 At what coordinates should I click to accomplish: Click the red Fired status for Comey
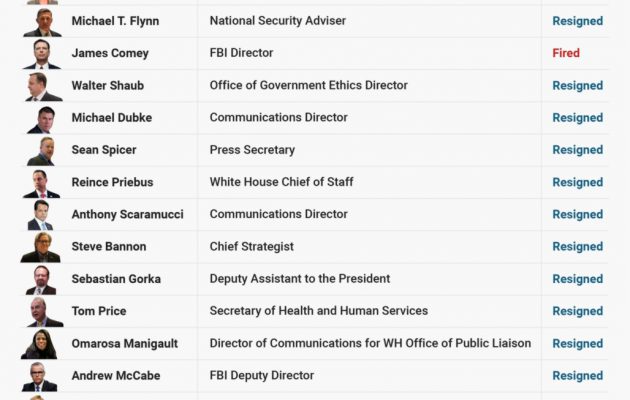[566, 53]
